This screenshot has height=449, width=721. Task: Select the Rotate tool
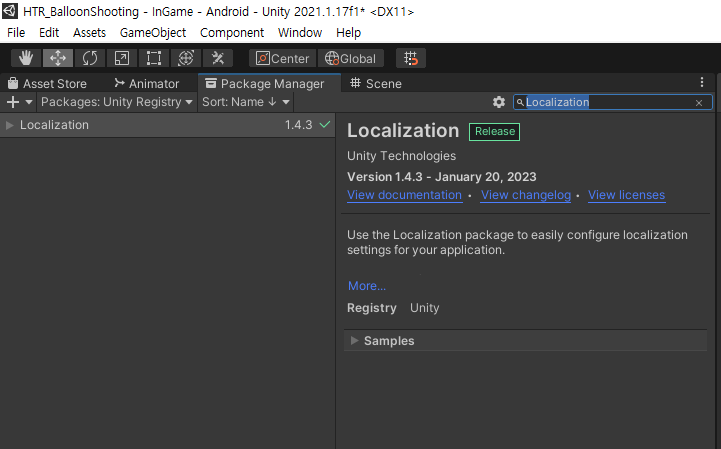pos(90,58)
